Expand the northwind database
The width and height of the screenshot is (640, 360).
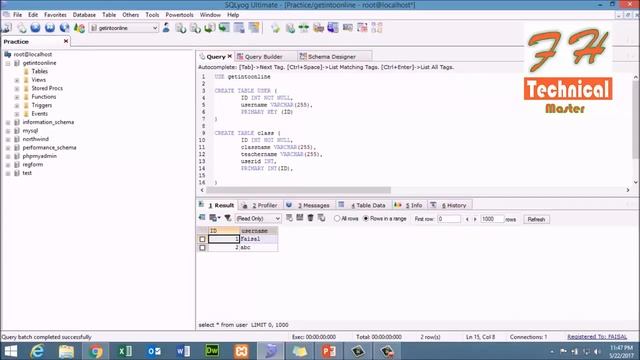pyautogui.click(x=8, y=139)
